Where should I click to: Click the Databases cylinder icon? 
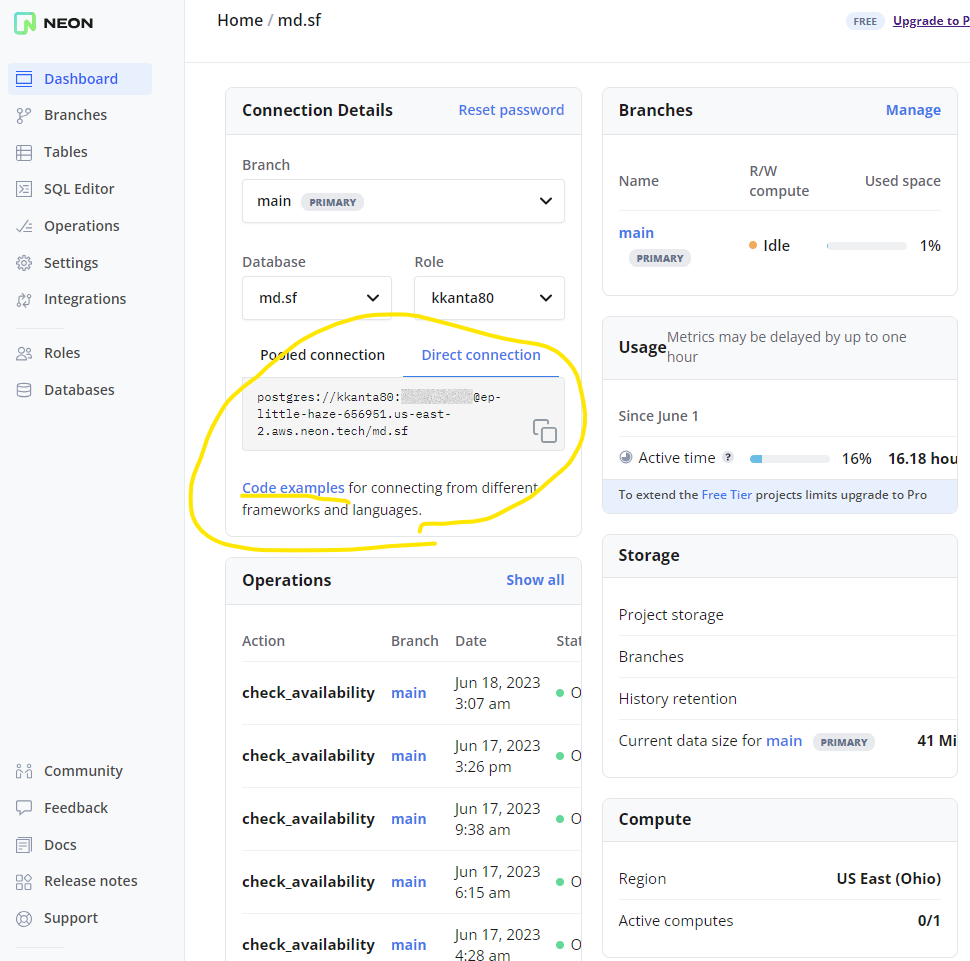click(24, 390)
